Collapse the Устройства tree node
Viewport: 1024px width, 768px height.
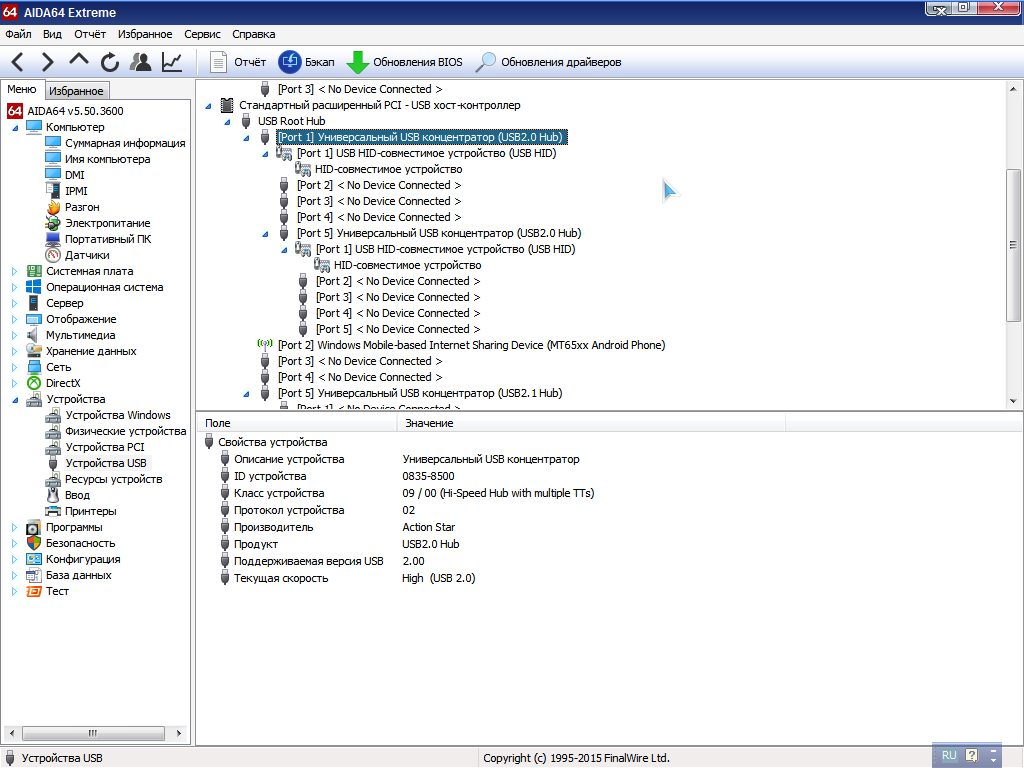coord(14,399)
